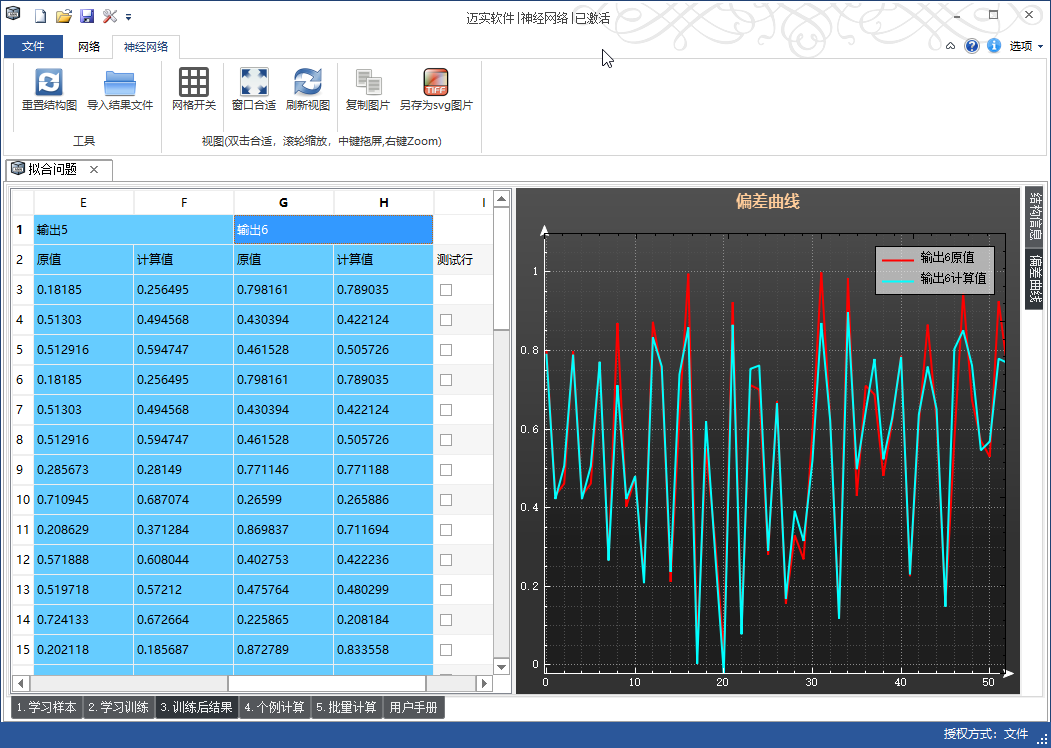Select the 输出6 header cell
The width and height of the screenshot is (1051, 748).
[x=333, y=230]
